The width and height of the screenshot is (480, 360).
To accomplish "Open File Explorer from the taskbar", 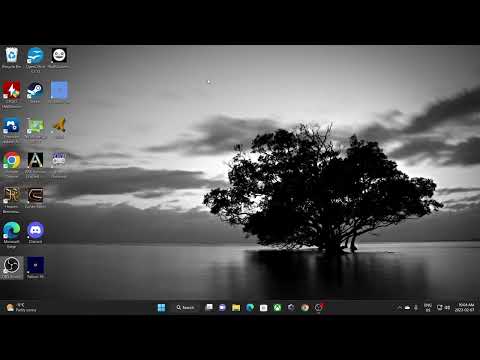I will tap(236, 308).
